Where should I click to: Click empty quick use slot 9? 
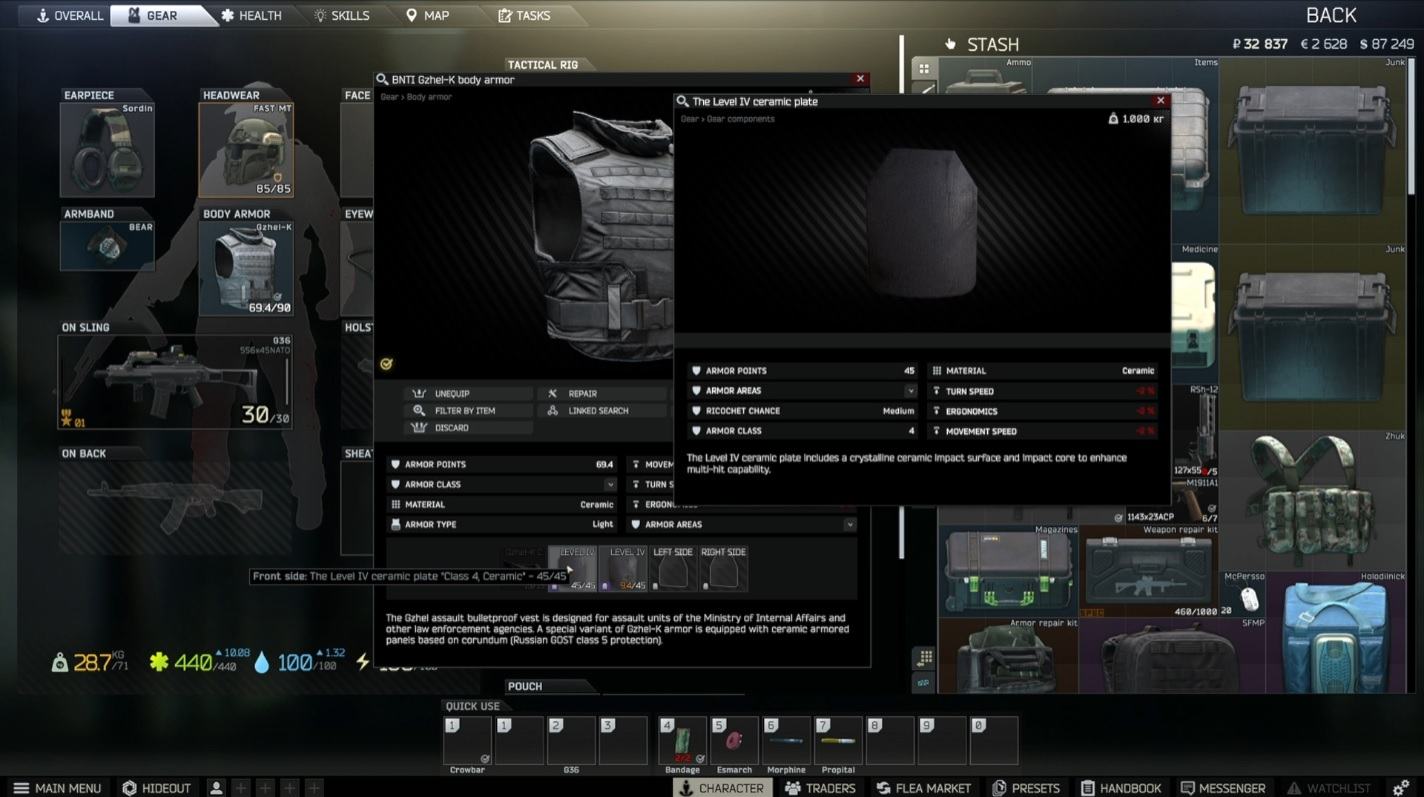[942, 741]
